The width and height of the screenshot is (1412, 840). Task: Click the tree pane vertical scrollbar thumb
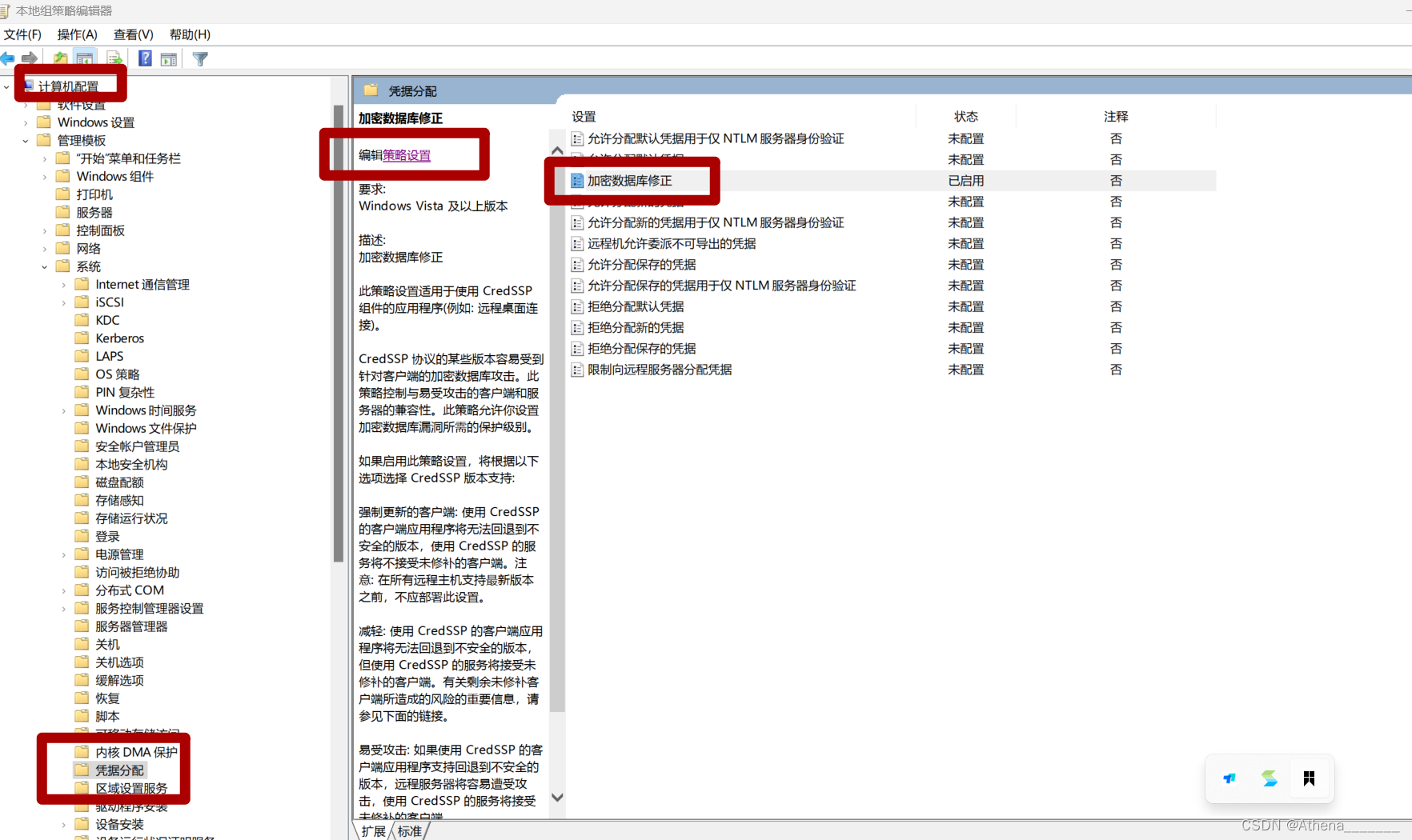point(339,333)
